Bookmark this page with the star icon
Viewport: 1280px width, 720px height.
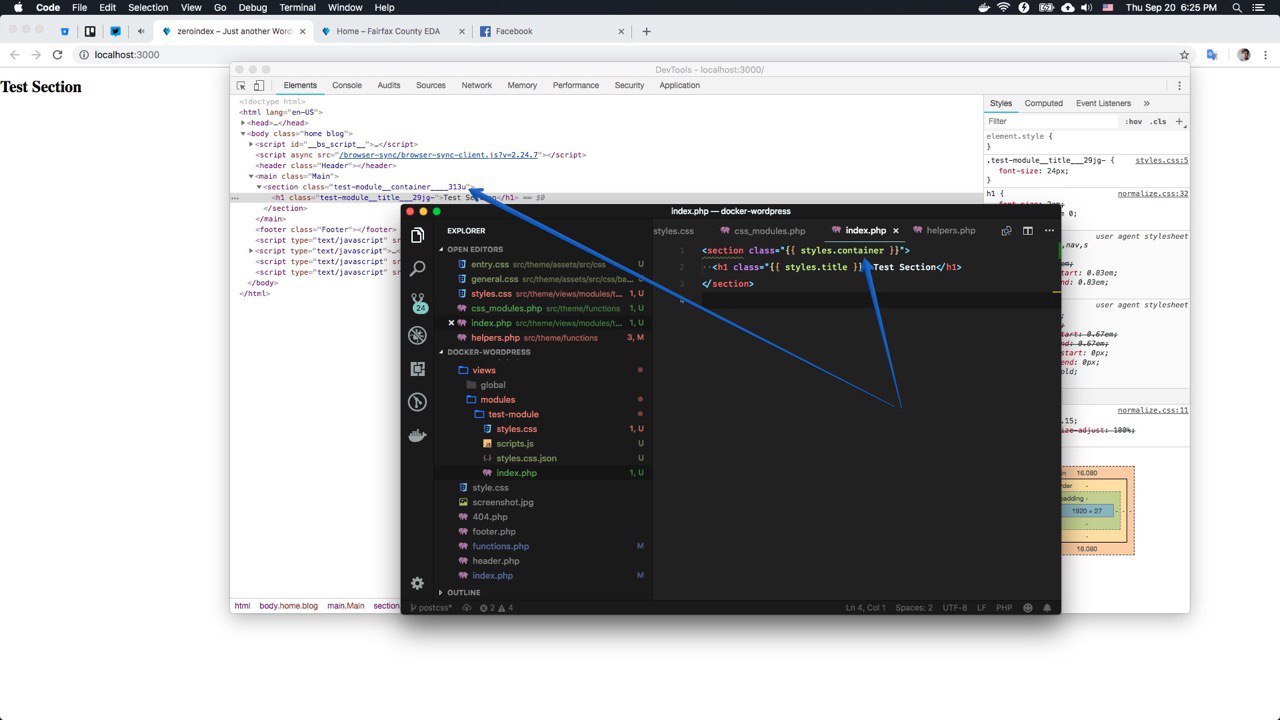point(1184,55)
